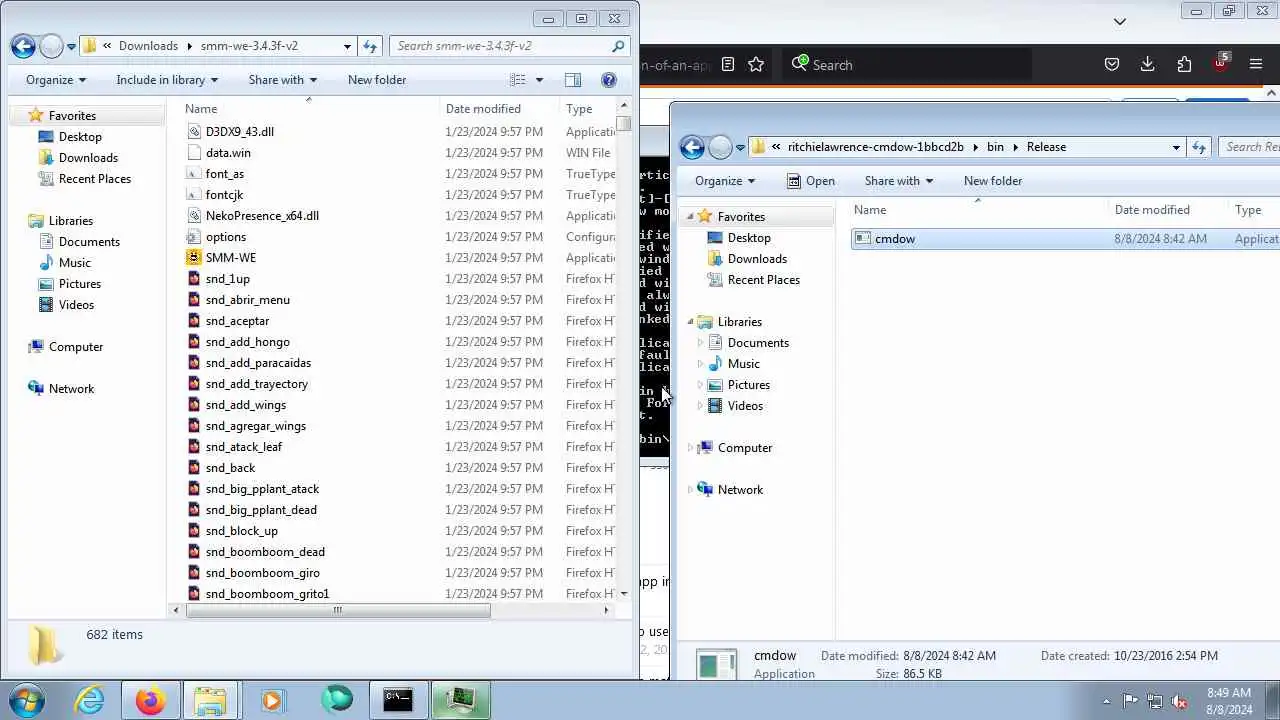Image resolution: width=1280 pixels, height=720 pixels.
Task: Open Recent Places in smm-we sidebar
Action: 95,179
